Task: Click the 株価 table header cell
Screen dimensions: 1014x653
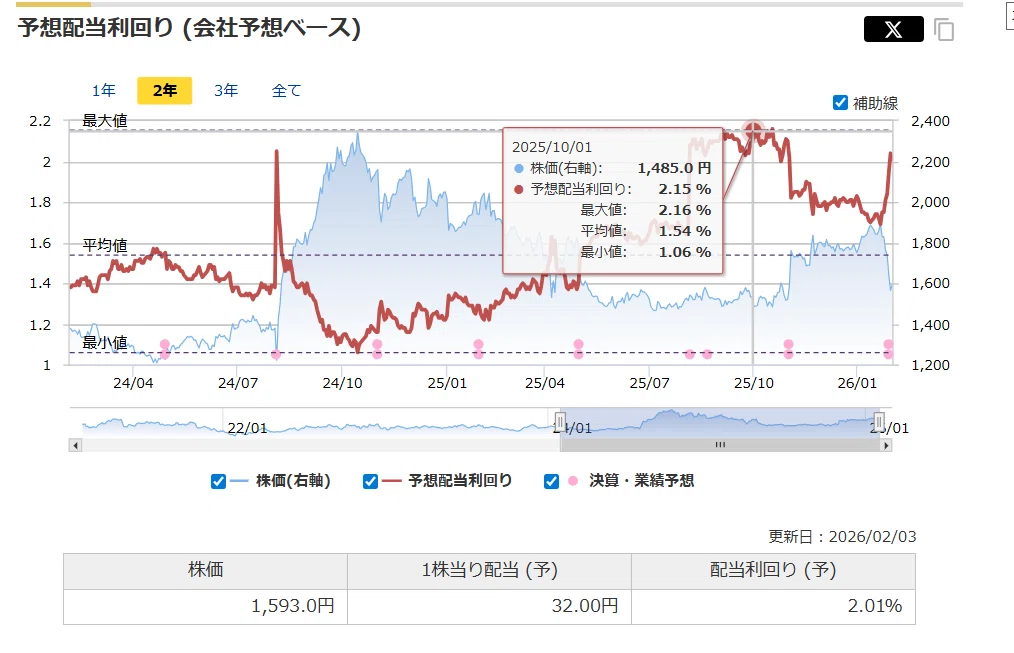Action: (206, 571)
